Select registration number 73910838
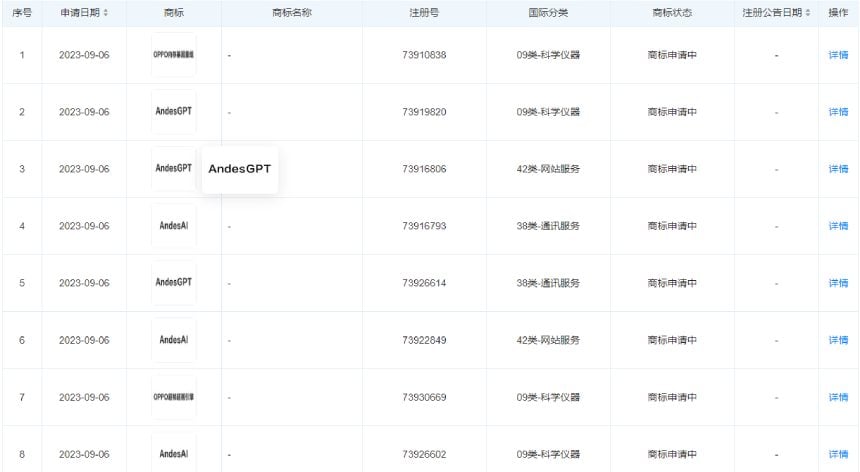Viewport: 860px width, 472px height. 424,55
